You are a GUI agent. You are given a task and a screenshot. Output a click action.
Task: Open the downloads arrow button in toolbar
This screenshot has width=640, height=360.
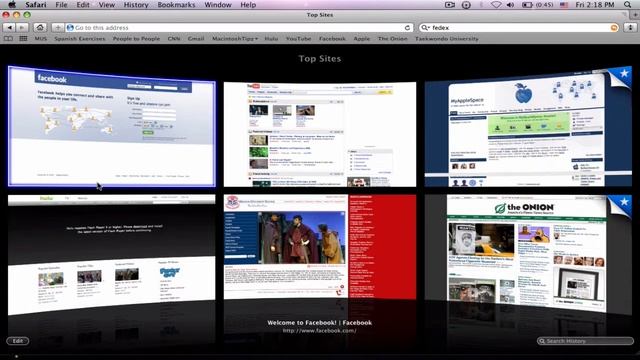click(631, 27)
